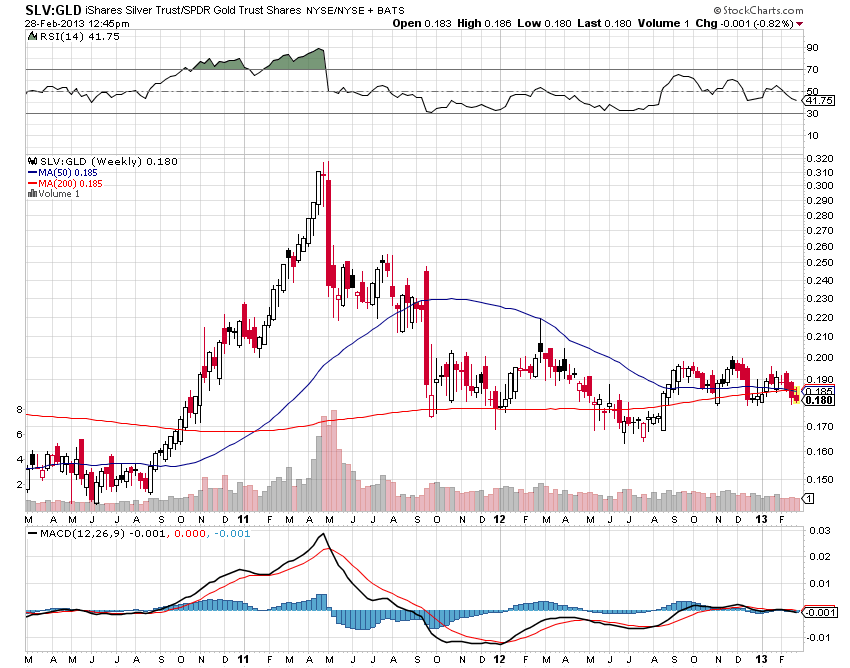Click the blue line marker for MA(50)

click(x=32, y=173)
